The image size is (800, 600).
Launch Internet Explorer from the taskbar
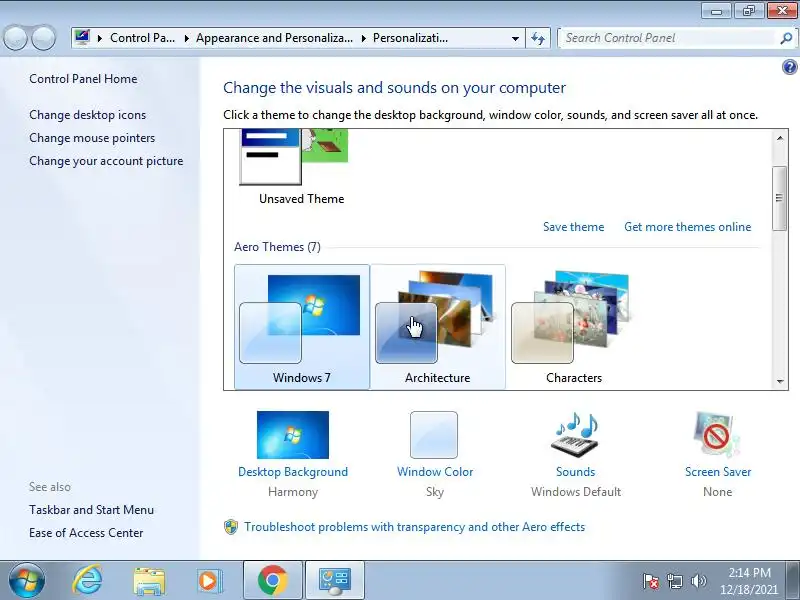point(88,581)
